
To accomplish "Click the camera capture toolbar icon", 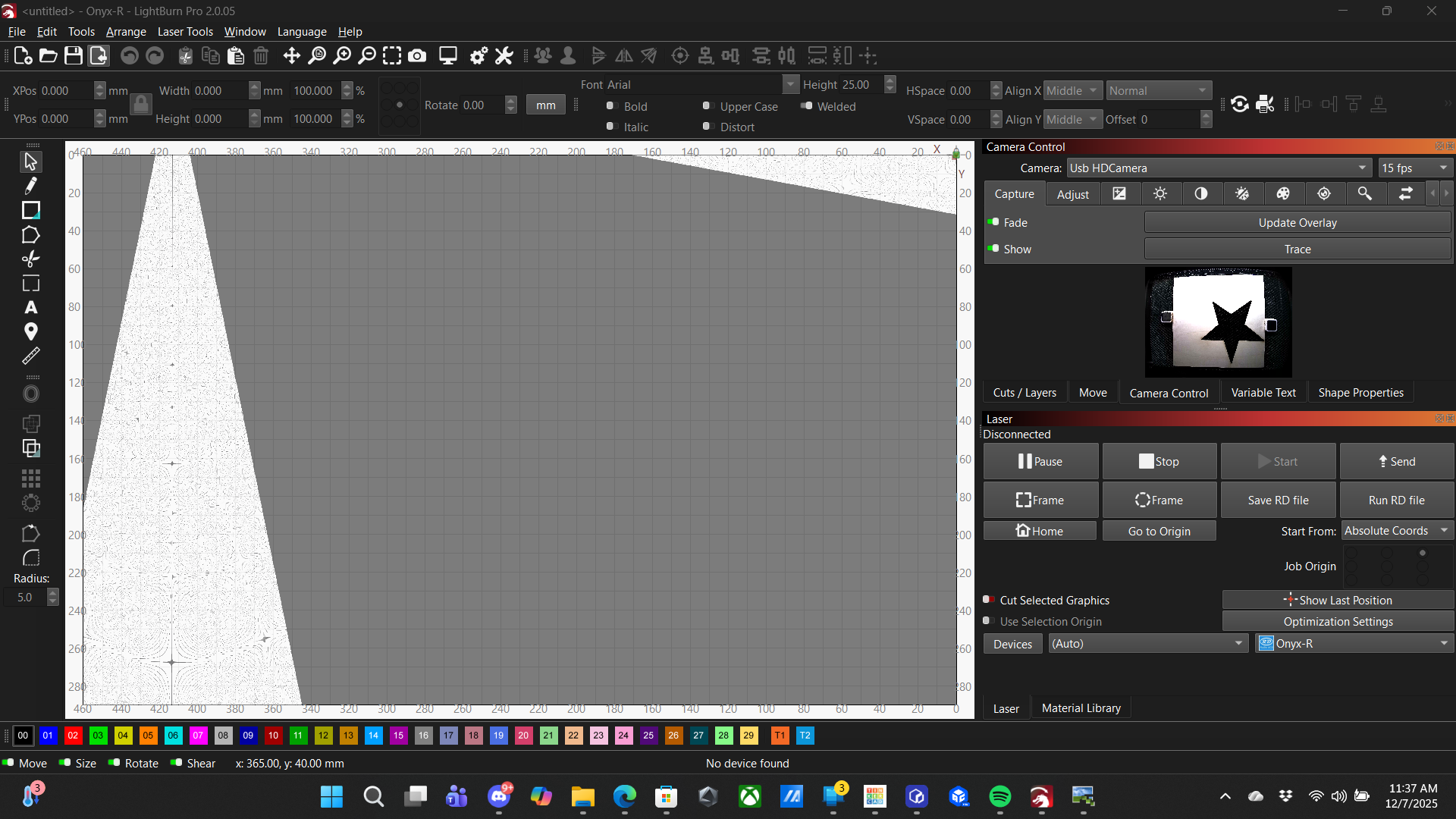I will [417, 55].
